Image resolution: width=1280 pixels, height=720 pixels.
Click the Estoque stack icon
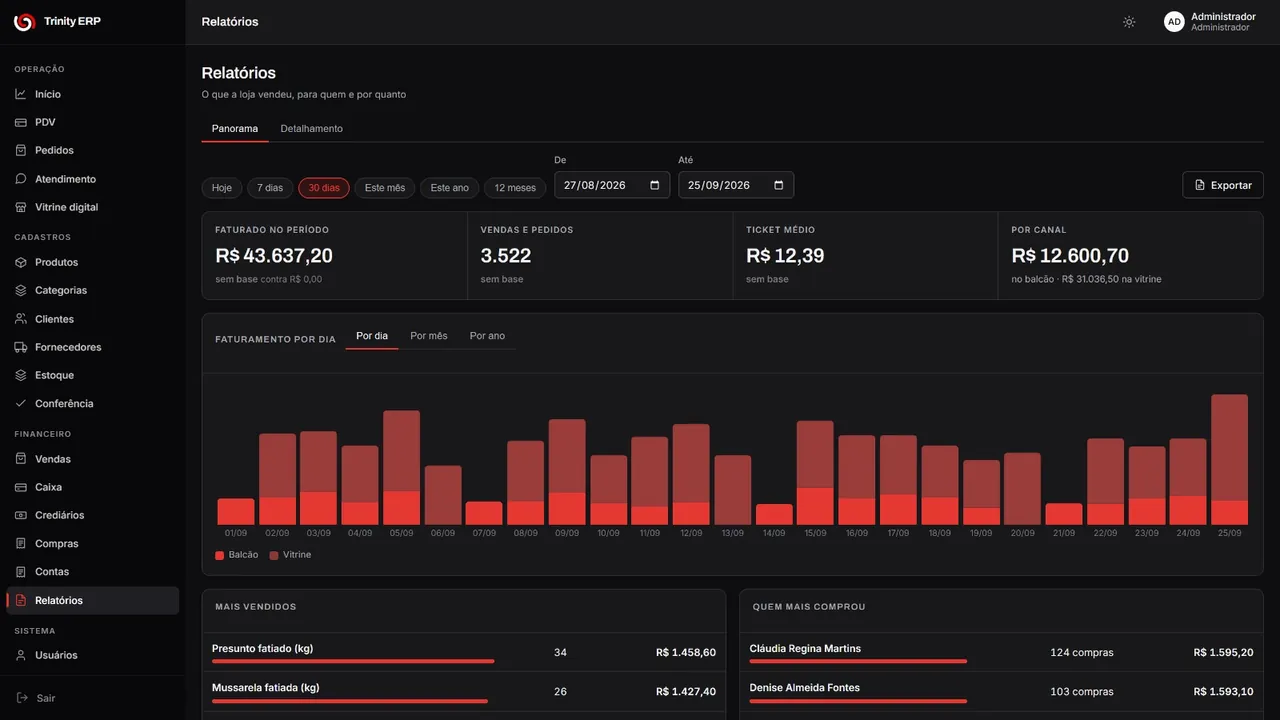click(21, 375)
